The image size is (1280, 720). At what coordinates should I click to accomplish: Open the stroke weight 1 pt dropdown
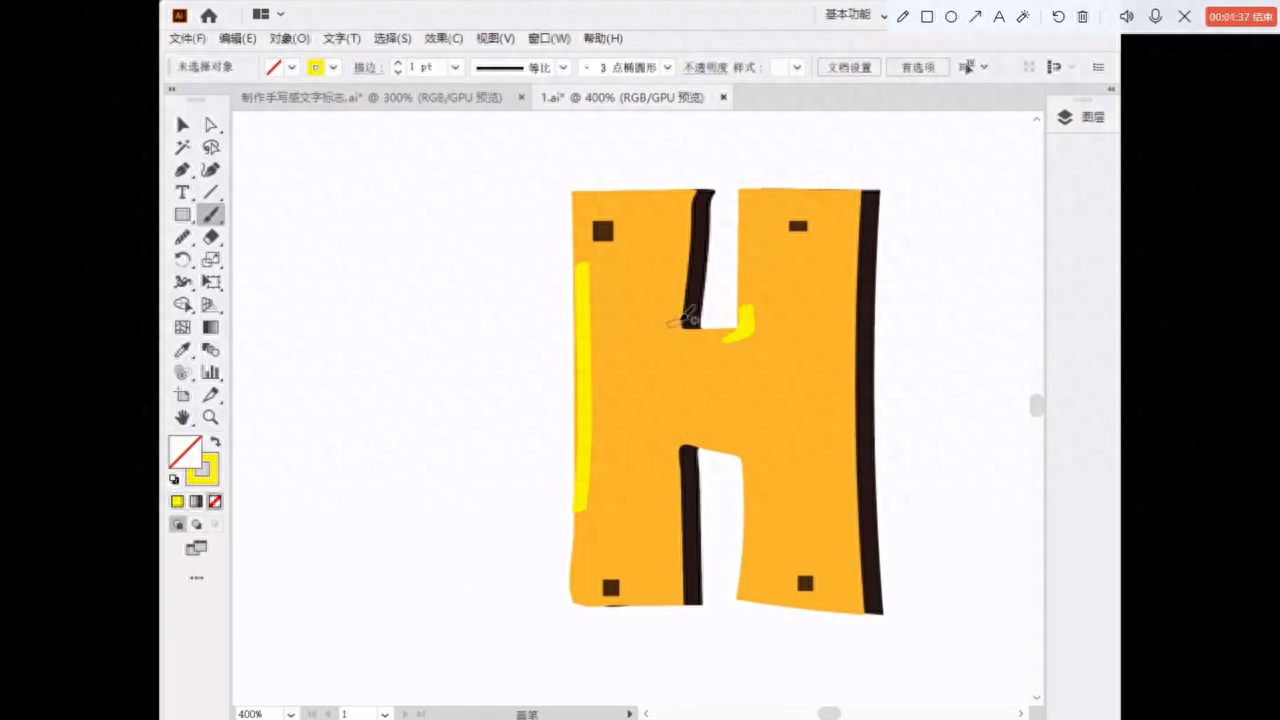coord(456,67)
